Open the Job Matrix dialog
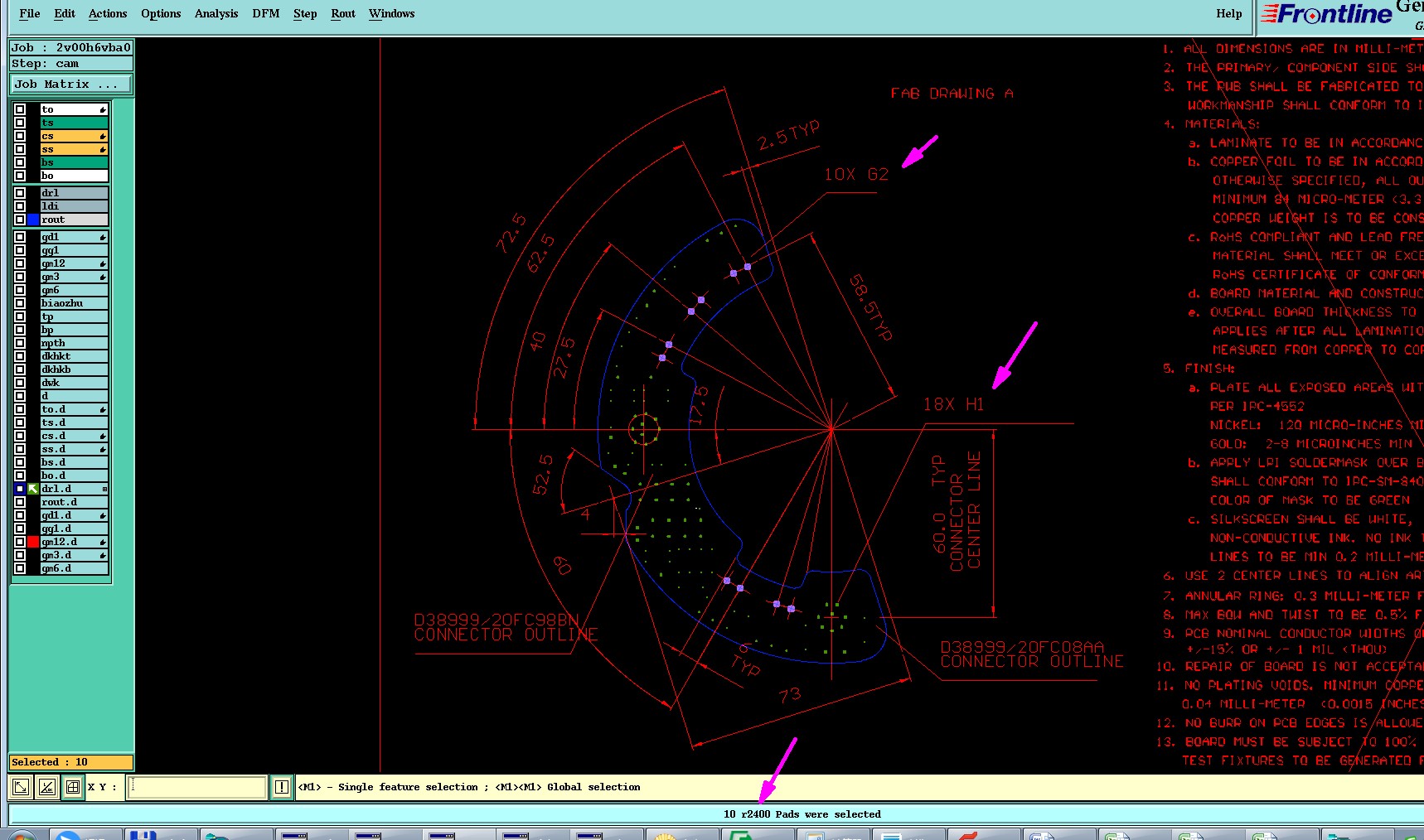This screenshot has height=840, width=1424. tap(70, 84)
